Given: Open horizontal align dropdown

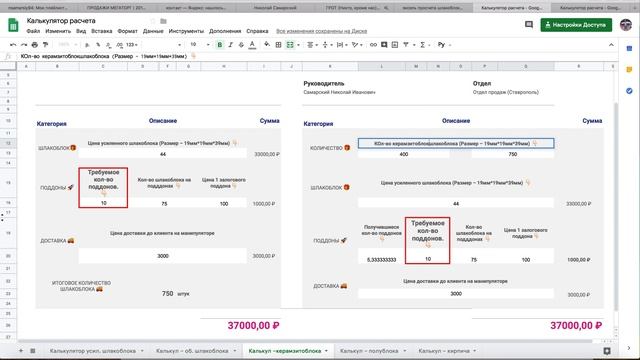Looking at the screenshot, I should (312, 44).
